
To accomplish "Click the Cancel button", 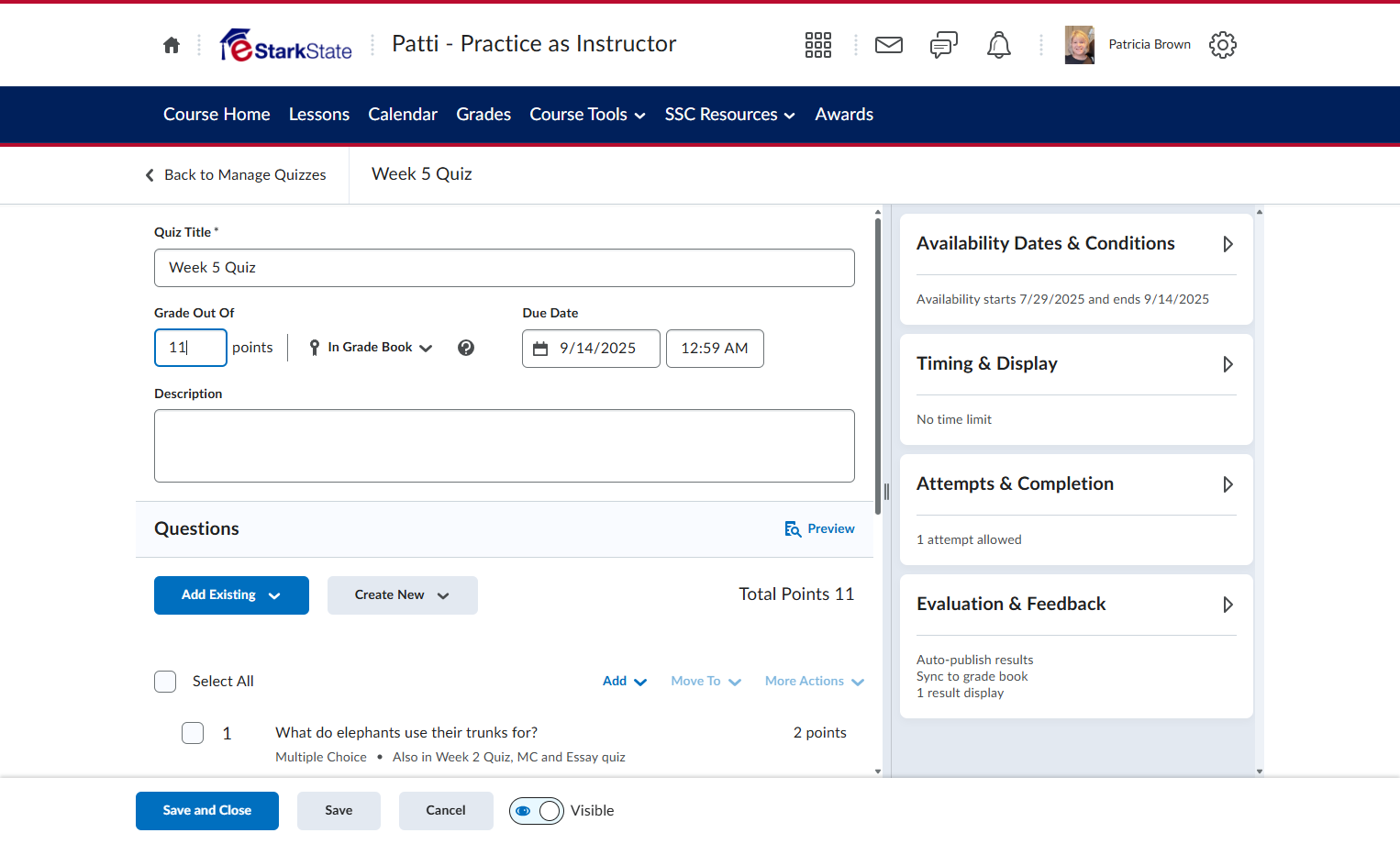I will click(446, 811).
